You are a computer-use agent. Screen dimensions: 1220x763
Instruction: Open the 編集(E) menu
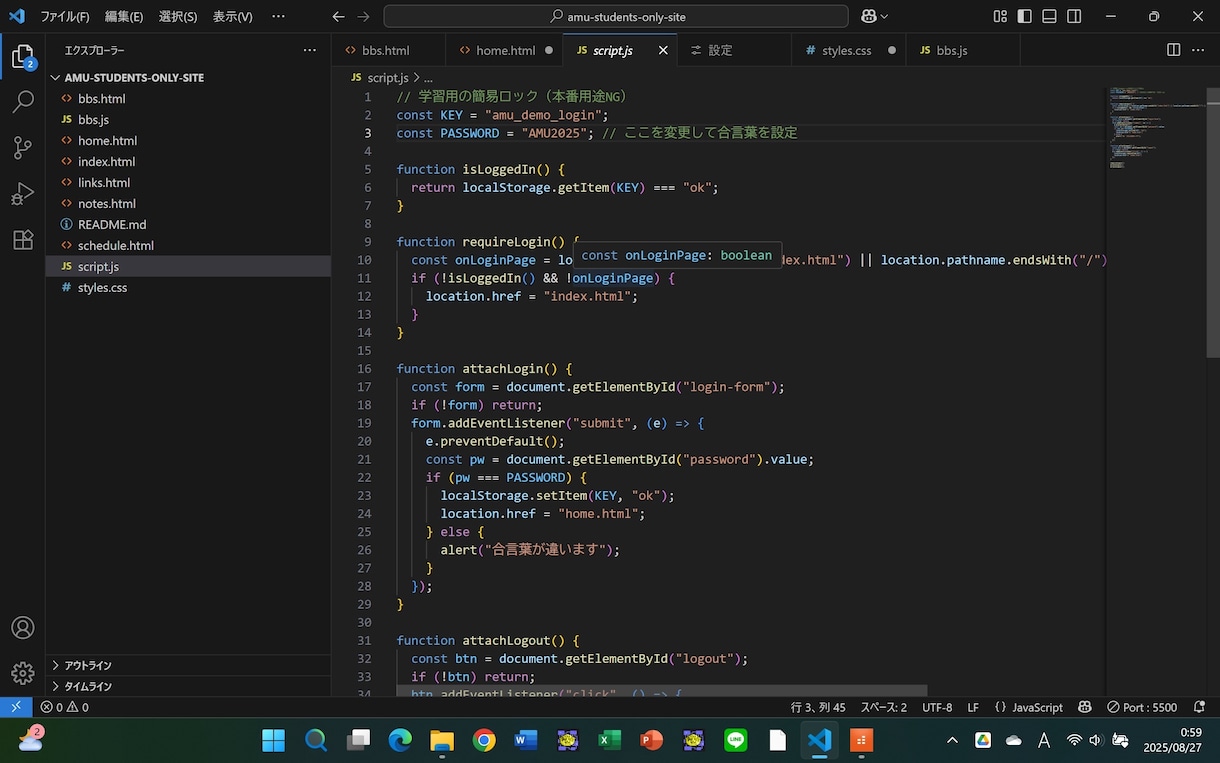point(124,17)
